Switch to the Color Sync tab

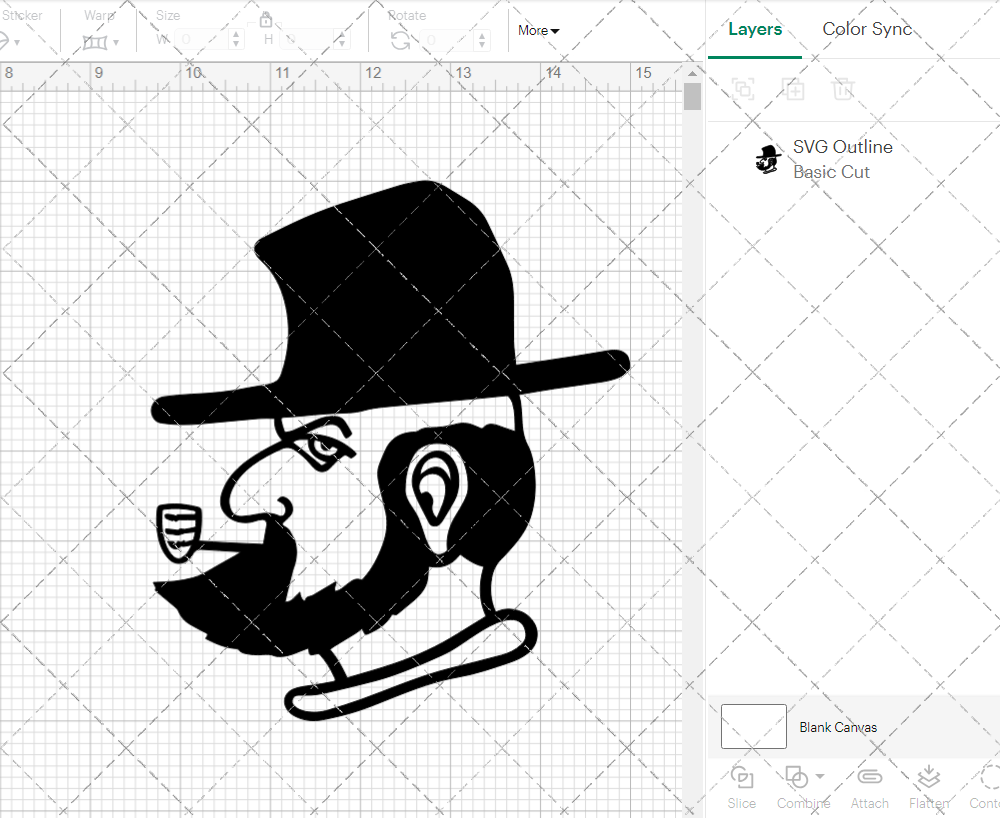tap(867, 29)
